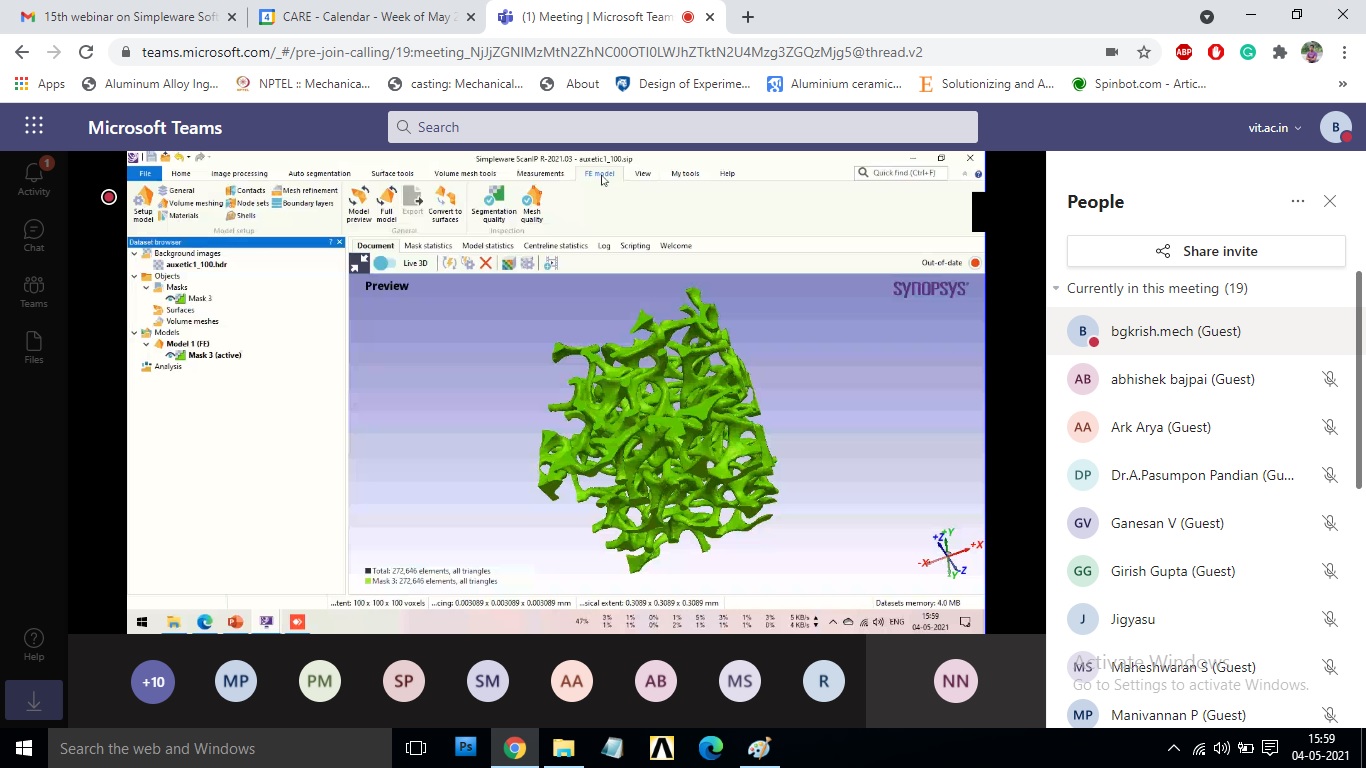Screen dimensions: 1366x768
Task: Toggle the Live 3D switch in shared view
Action: pos(385,263)
